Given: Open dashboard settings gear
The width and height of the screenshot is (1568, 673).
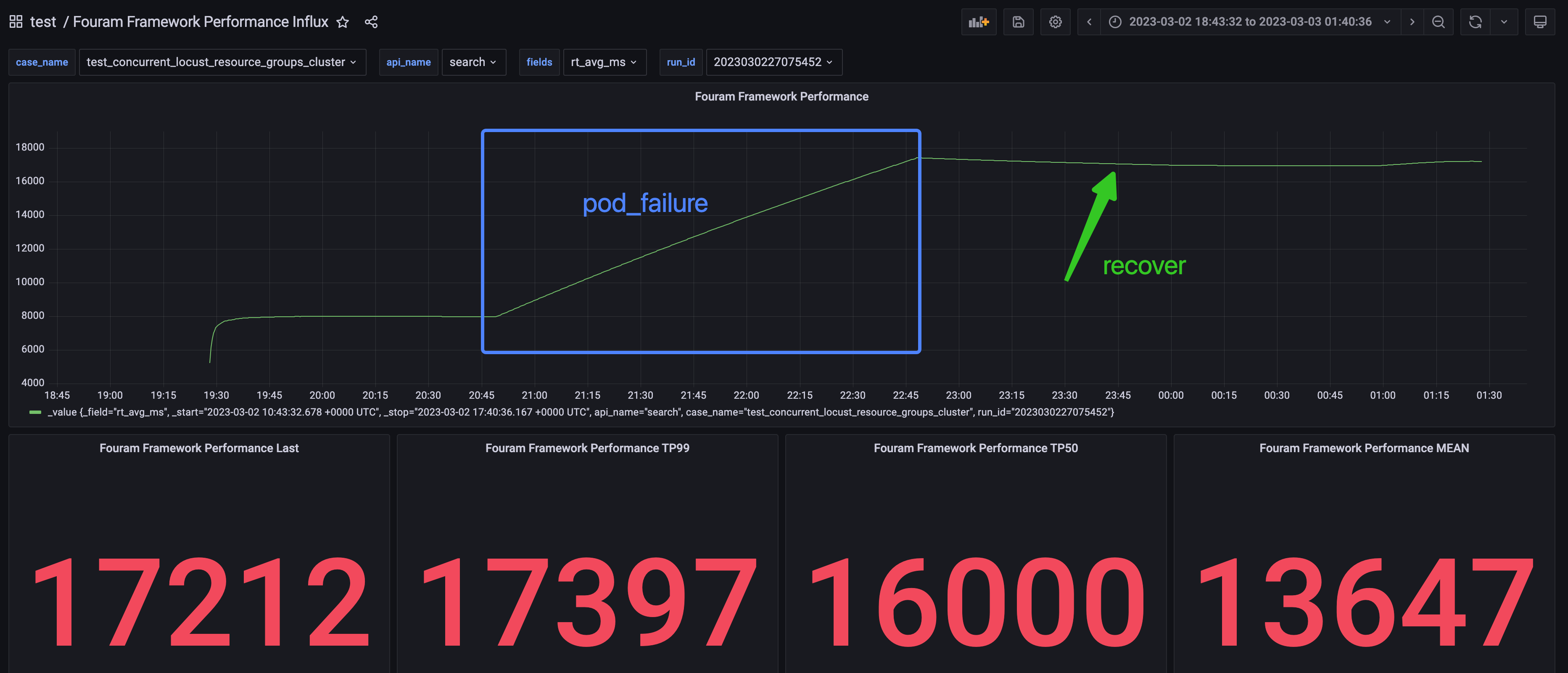Looking at the screenshot, I should click(1056, 21).
